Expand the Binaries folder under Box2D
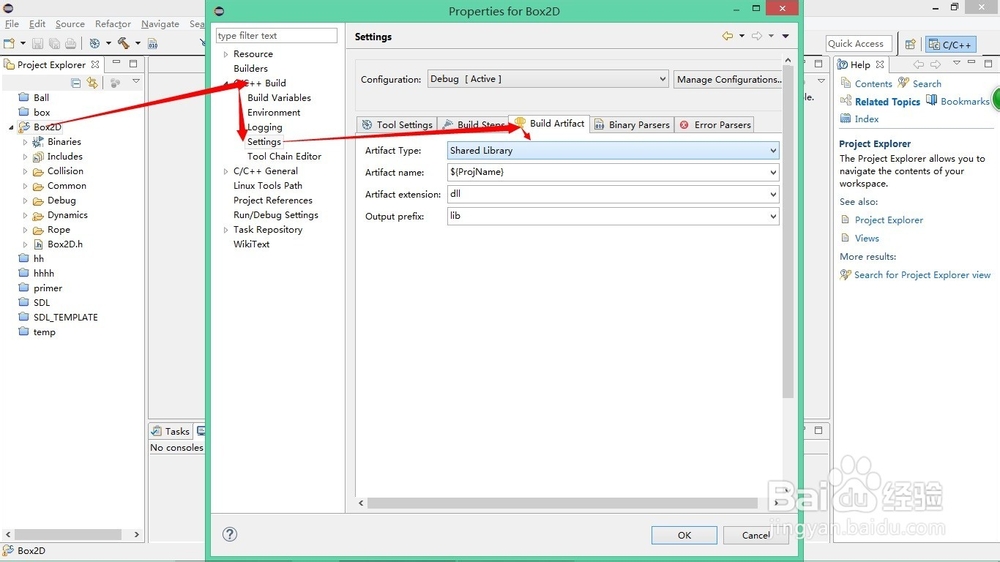1000x562 pixels. (x=25, y=142)
